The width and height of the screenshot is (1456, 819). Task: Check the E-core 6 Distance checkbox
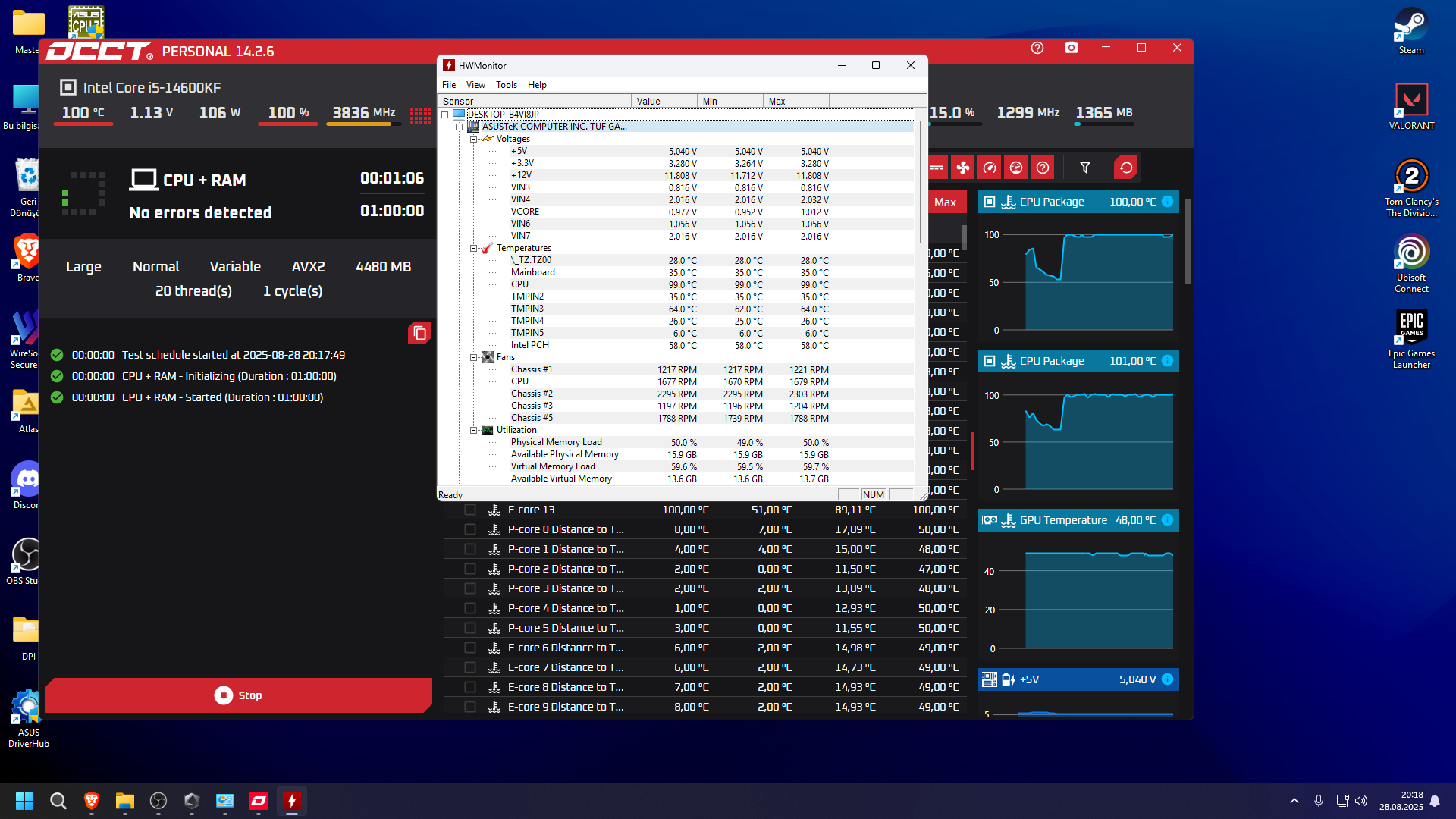coord(470,648)
